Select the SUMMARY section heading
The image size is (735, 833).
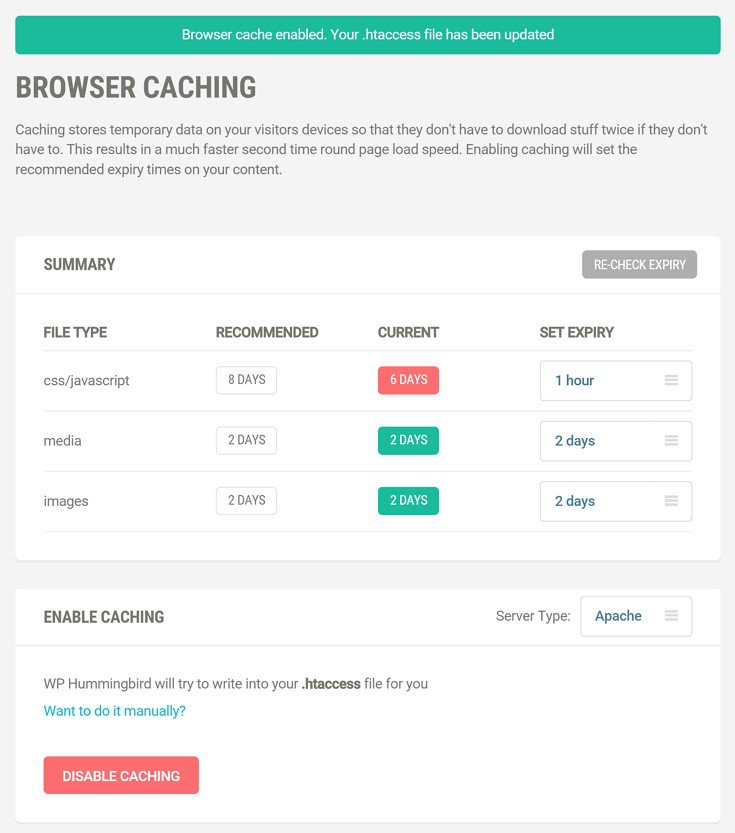(79, 264)
